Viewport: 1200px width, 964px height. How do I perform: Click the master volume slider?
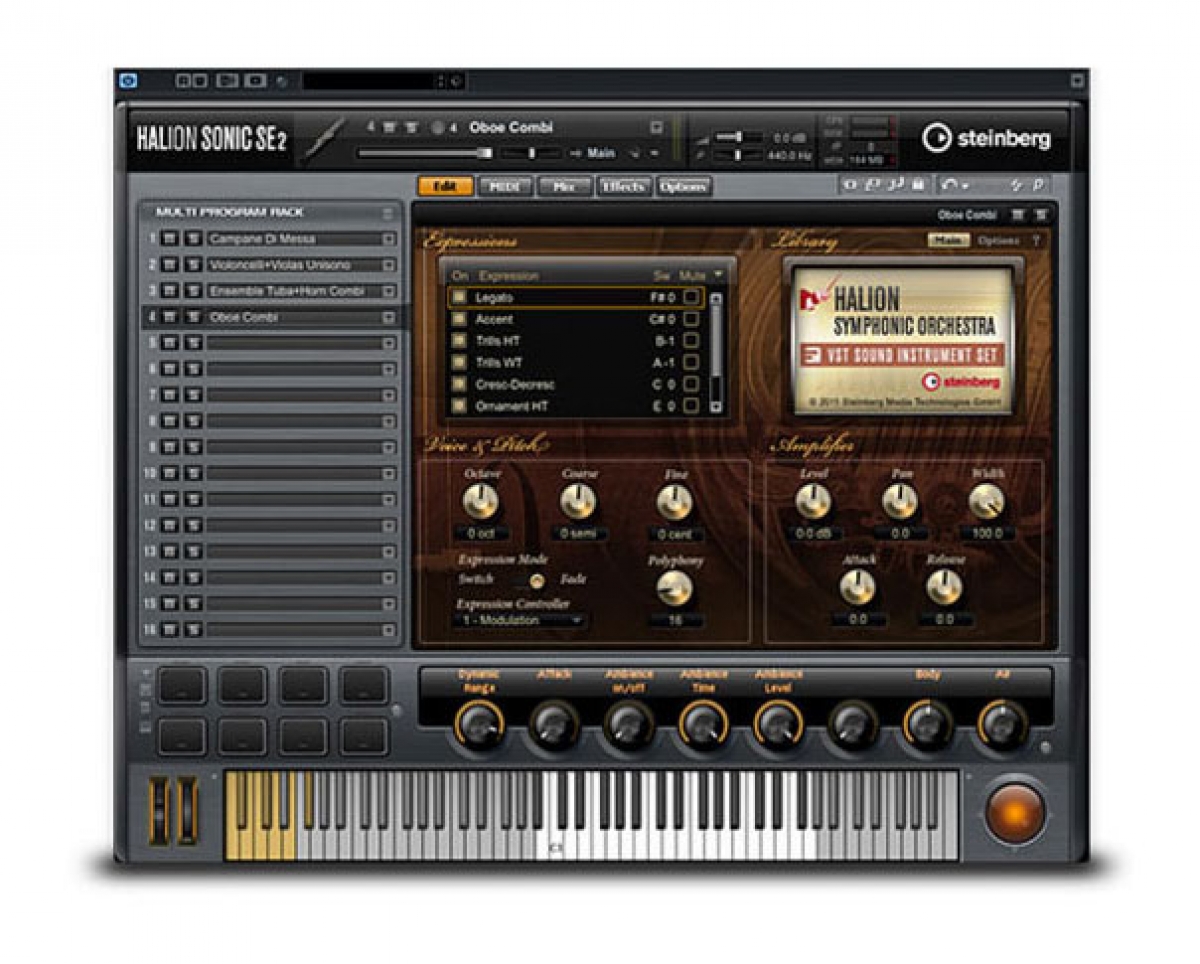740,137
